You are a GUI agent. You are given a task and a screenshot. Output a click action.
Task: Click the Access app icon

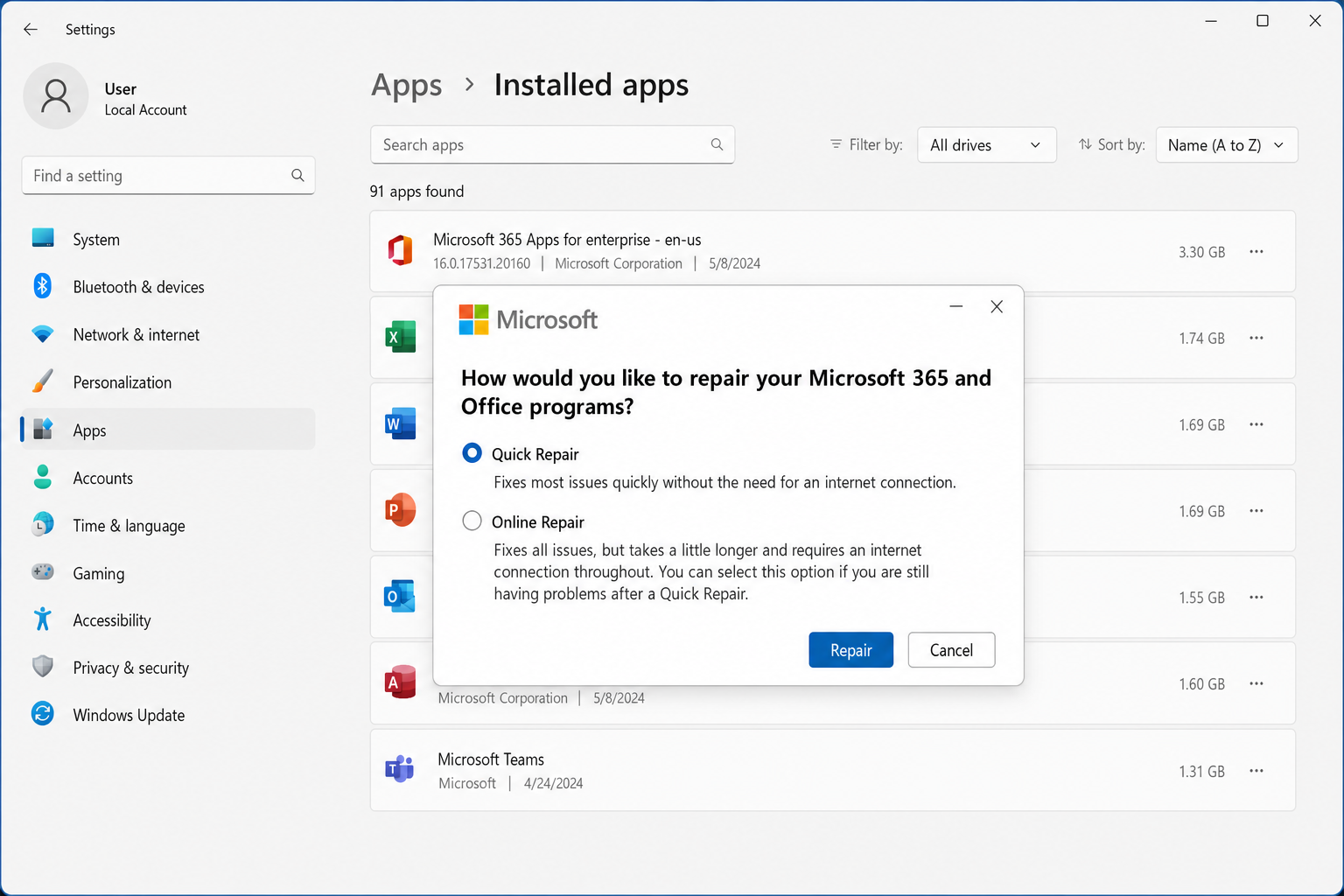click(401, 682)
